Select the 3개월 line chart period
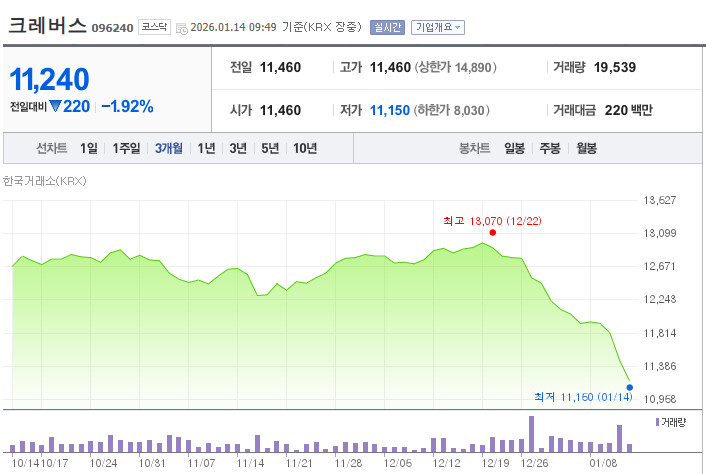This screenshot has height=474, width=706. [169, 148]
